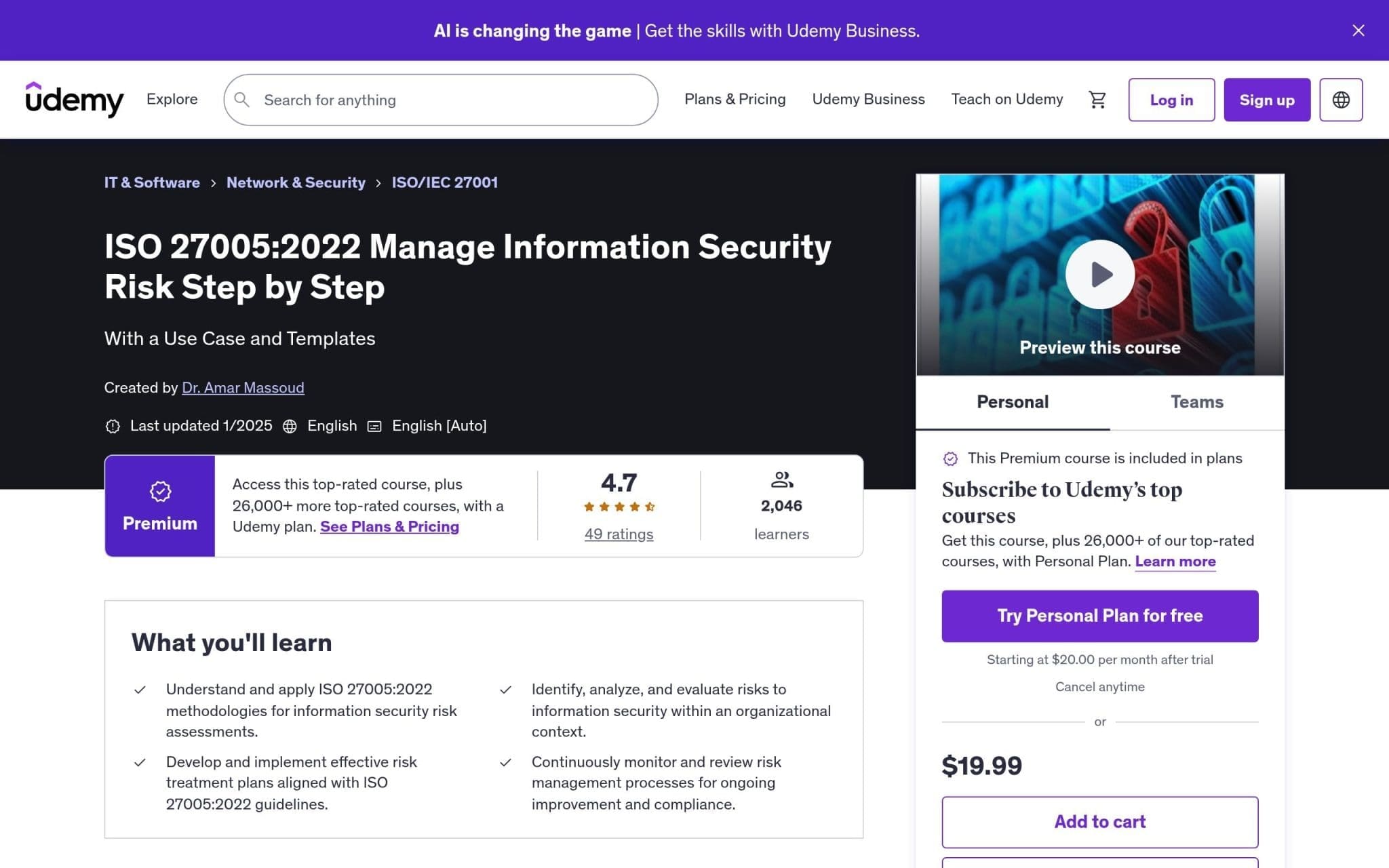Click the $19.99 price text

pyautogui.click(x=981, y=766)
